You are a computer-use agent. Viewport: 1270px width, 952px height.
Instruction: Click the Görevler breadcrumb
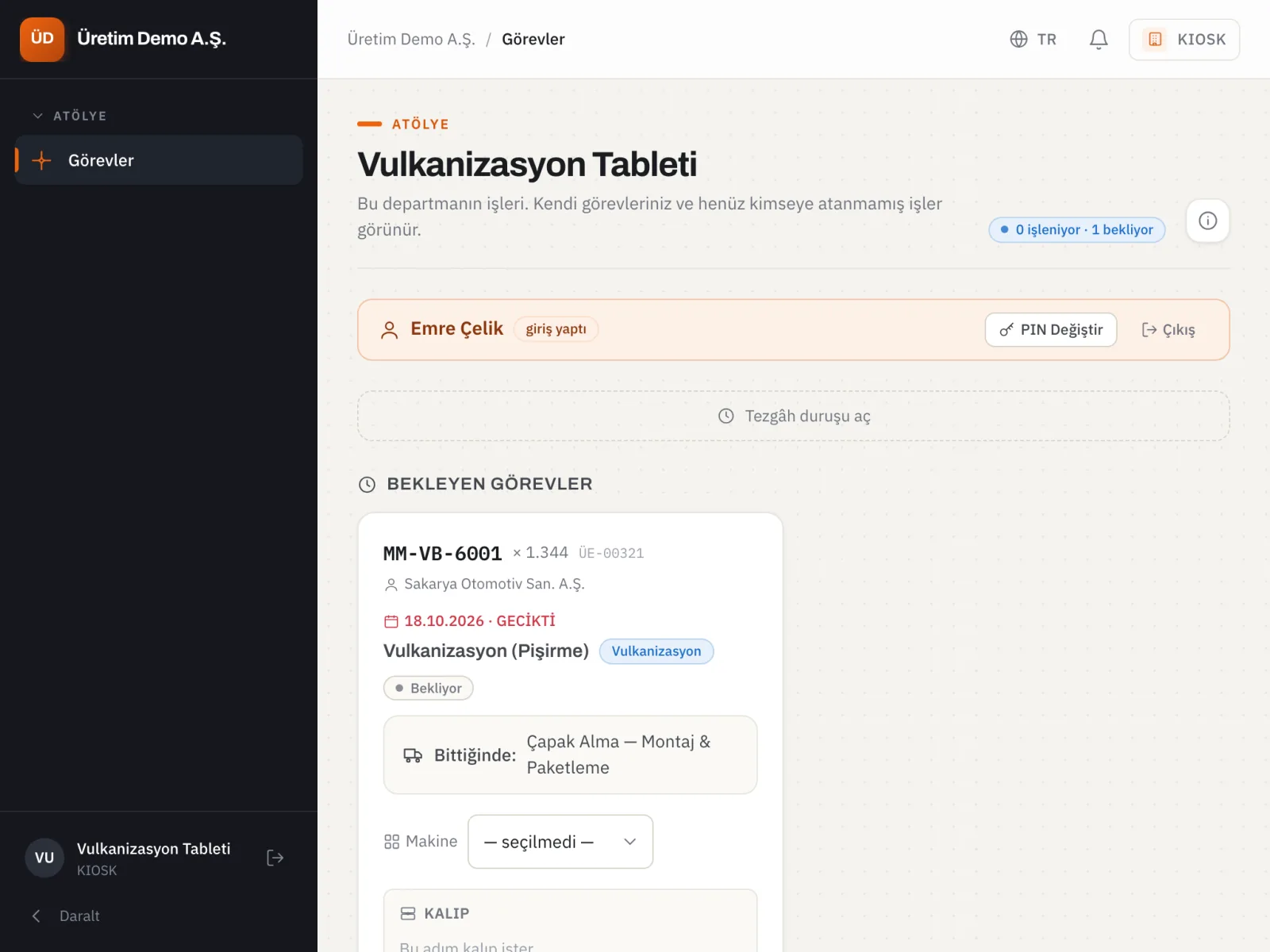coord(533,39)
